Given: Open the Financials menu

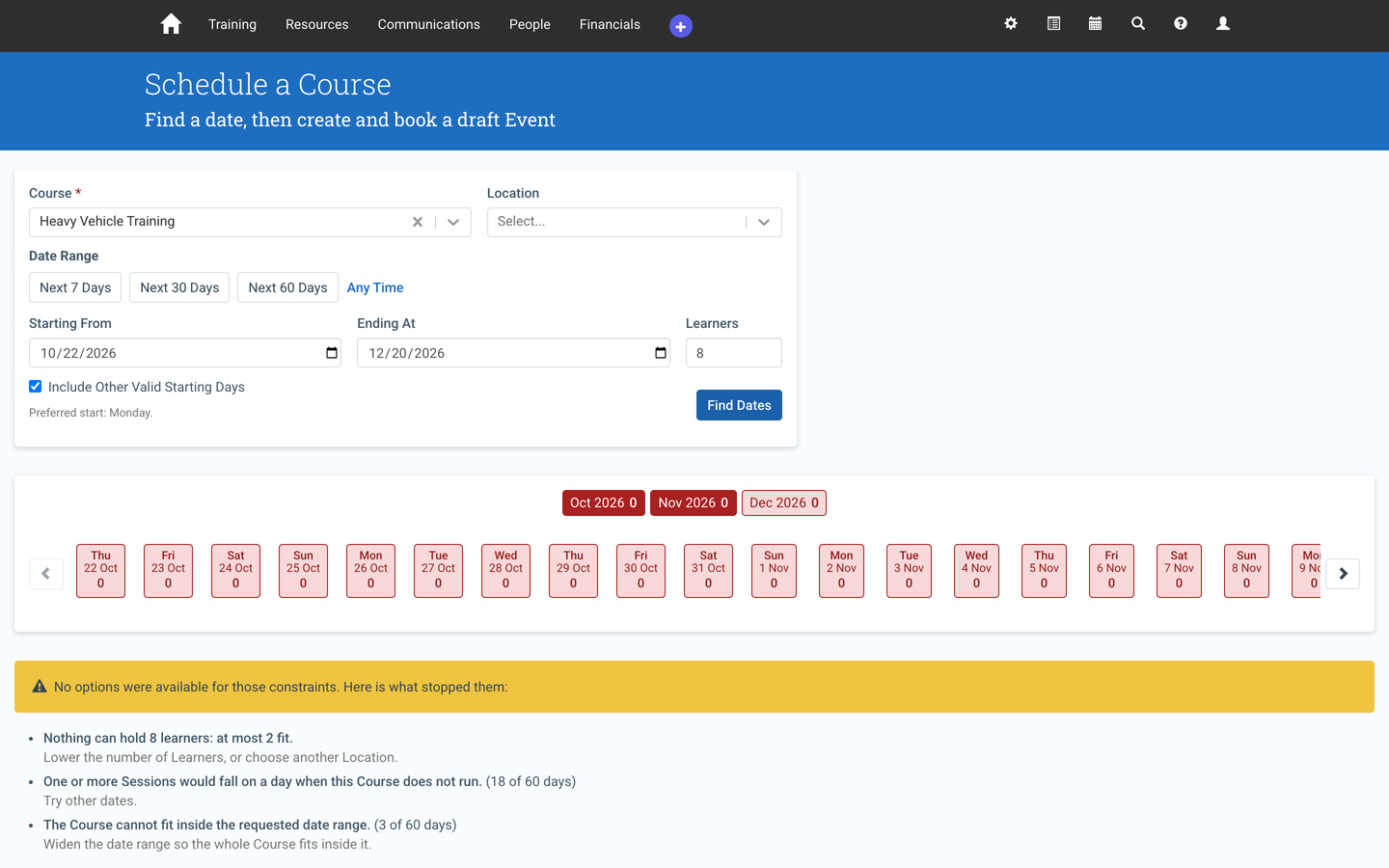Looking at the screenshot, I should click(x=610, y=24).
